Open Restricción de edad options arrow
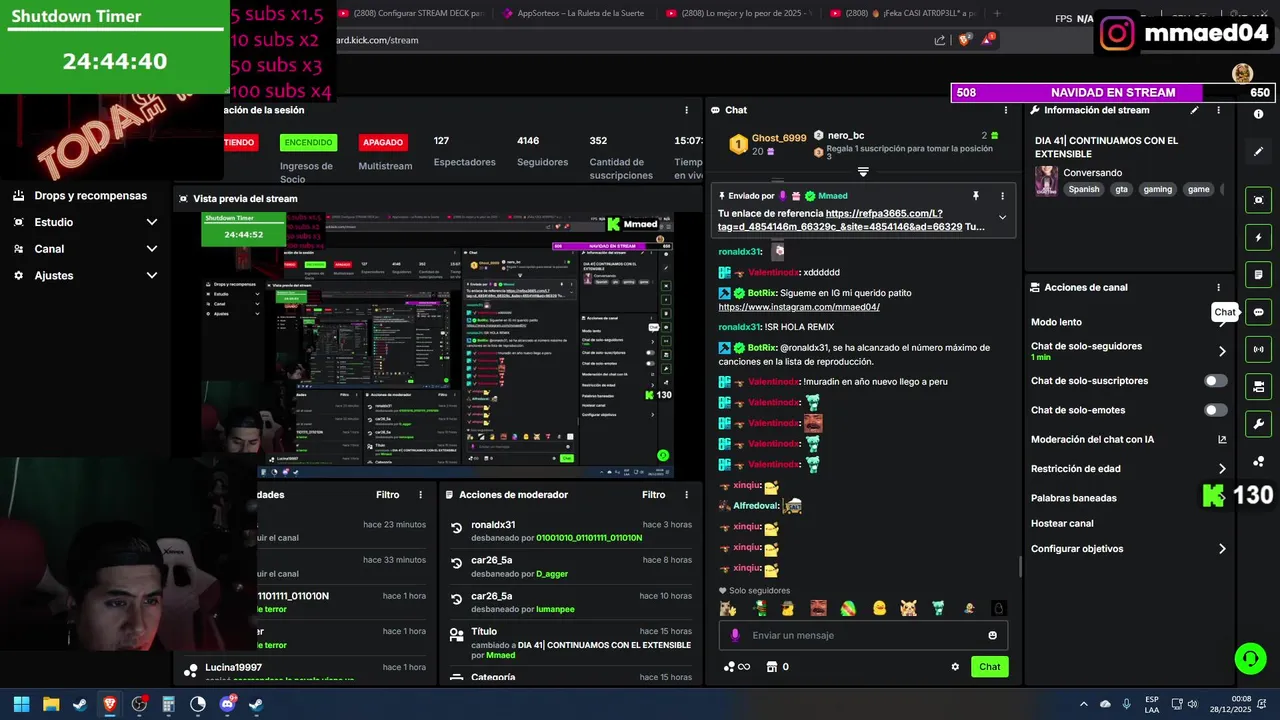1280x720 pixels. (x=1221, y=468)
